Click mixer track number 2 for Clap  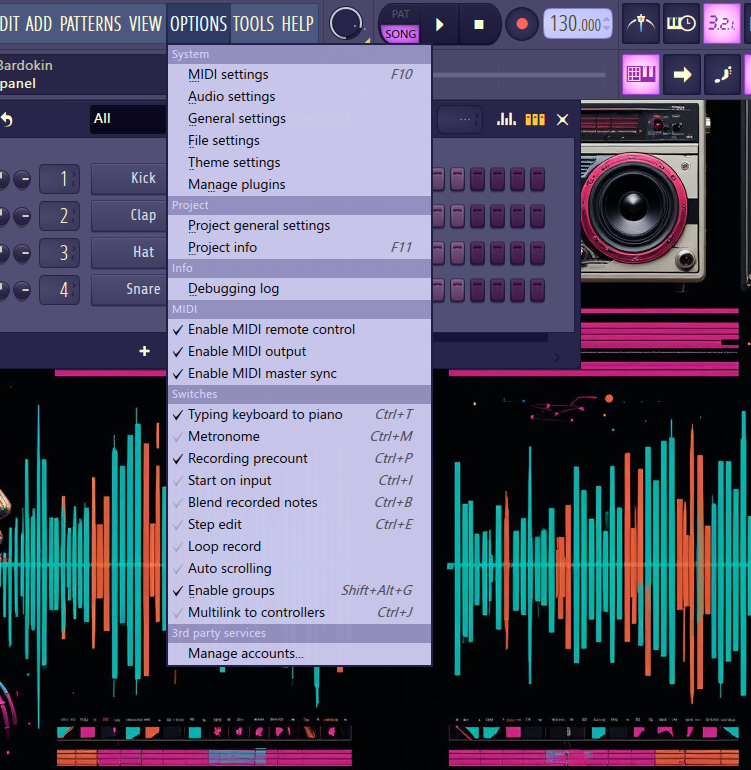point(59,216)
